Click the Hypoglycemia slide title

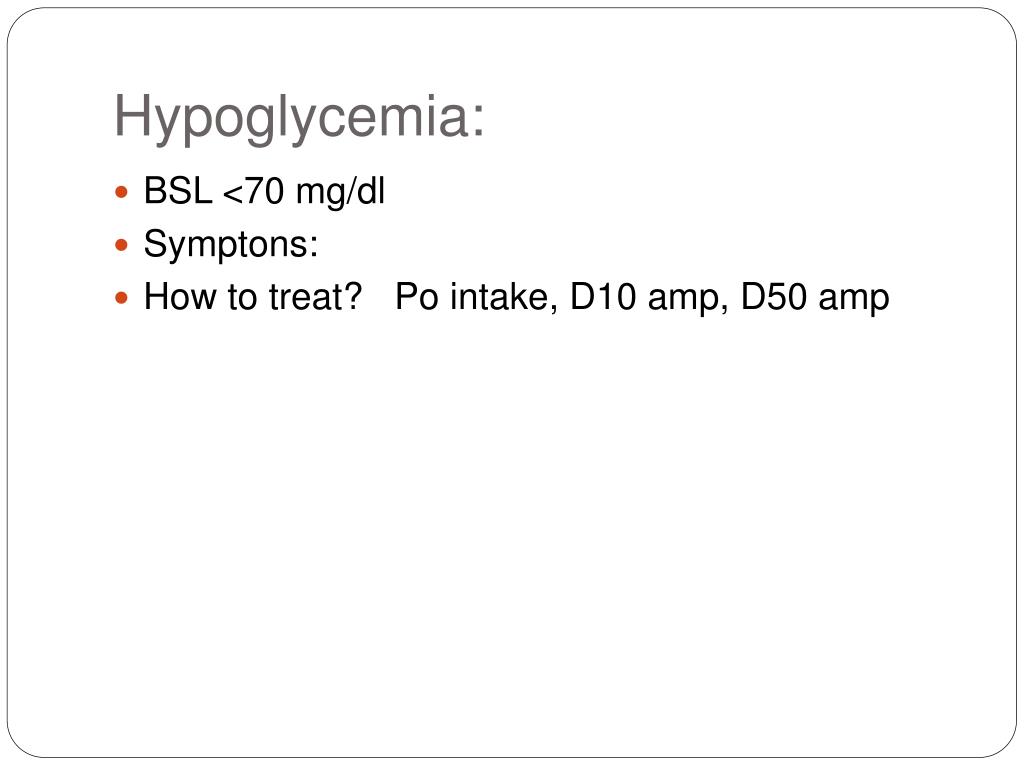coord(299,118)
